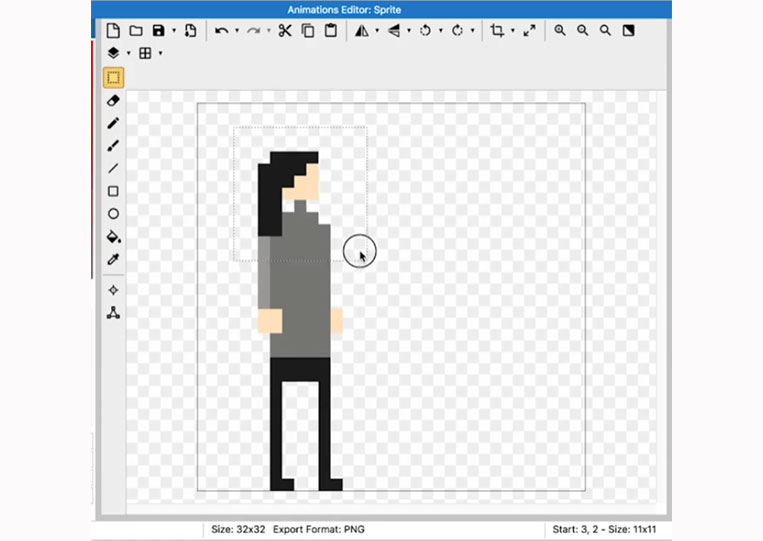763x541 pixels.
Task: Rotate the sprite counter-clockwise
Action: (425, 31)
